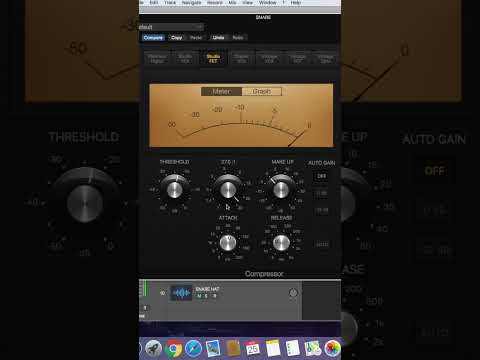Screen dimensions: 480x360
Task: Set Auto Gain to 0 dB
Action: click(322, 193)
